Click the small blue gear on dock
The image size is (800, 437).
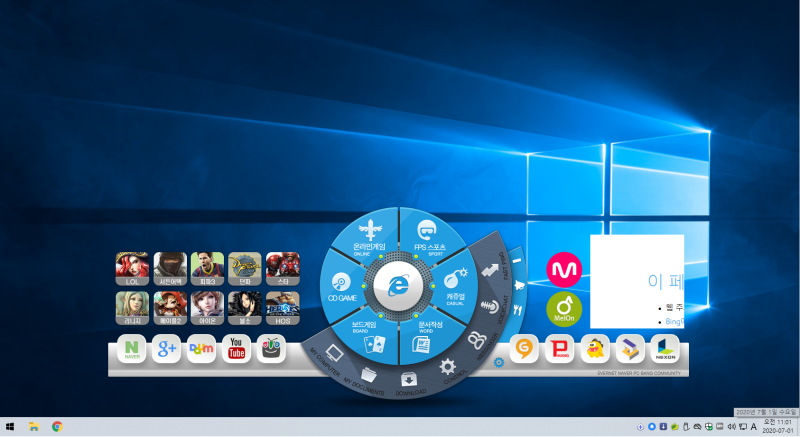pos(499,362)
